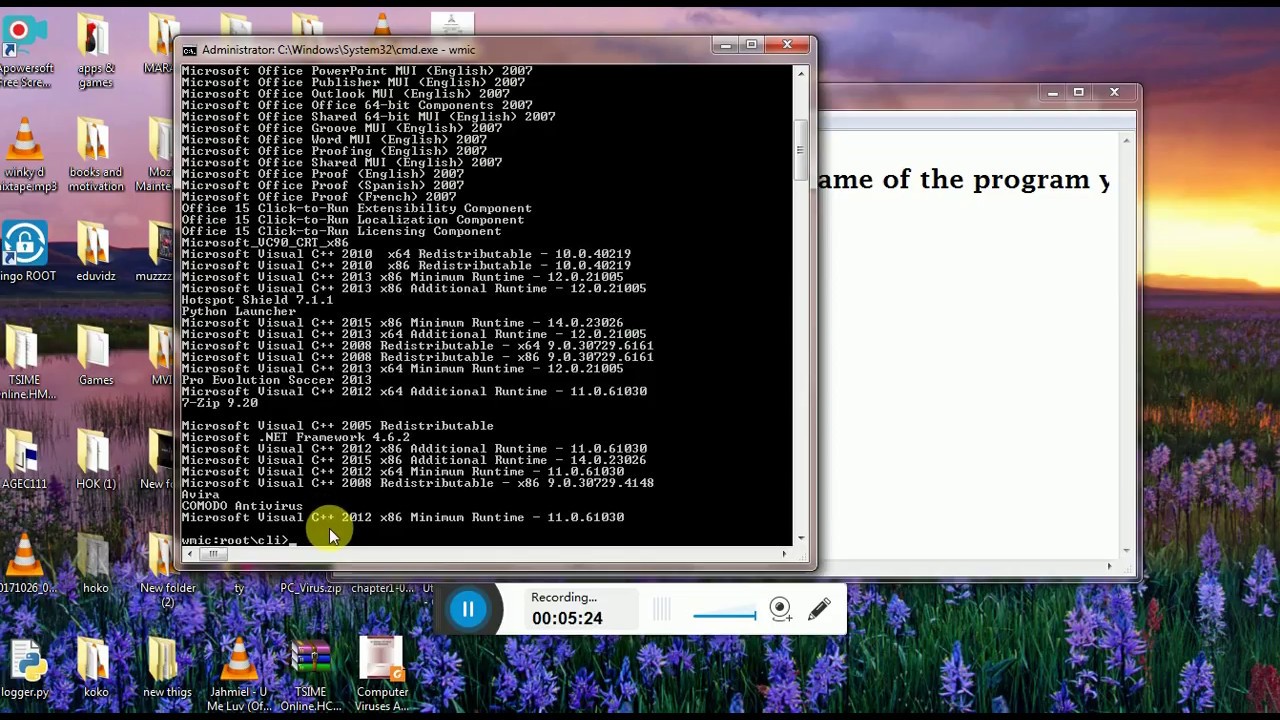1280x720 pixels.
Task: Select the Kingo ROOT shortcut
Action: [26, 253]
